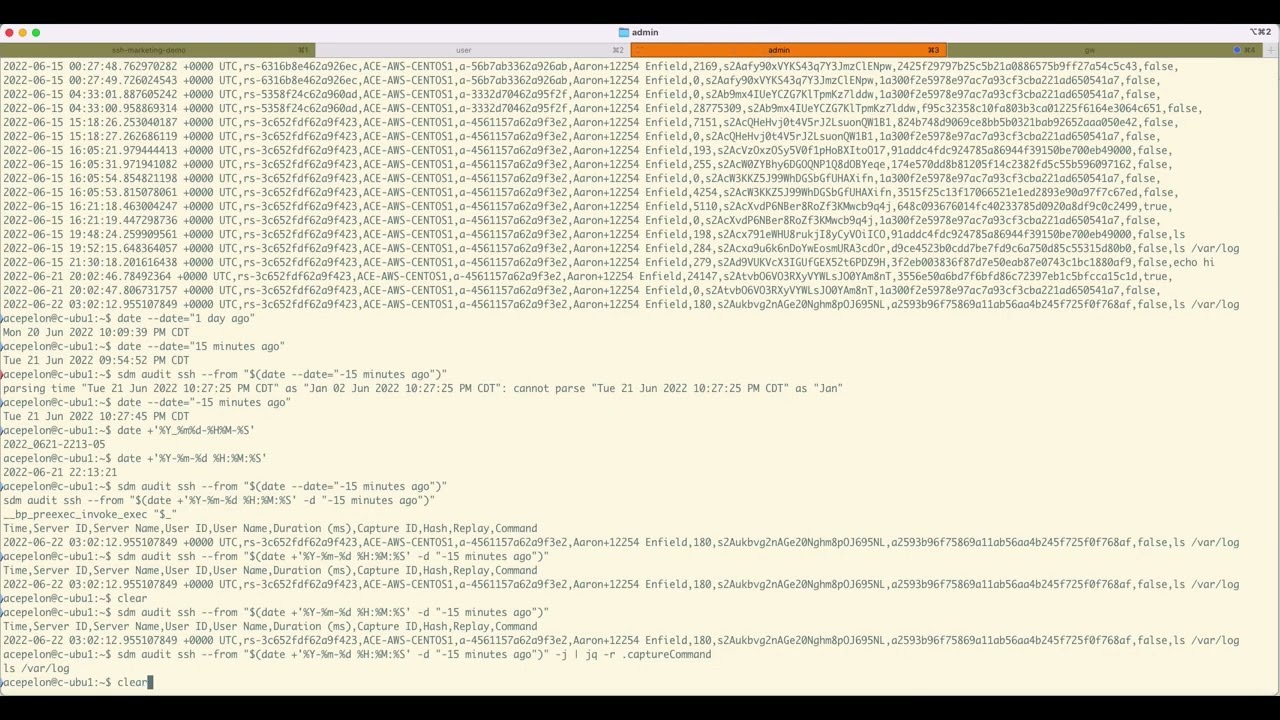This screenshot has width=1280, height=720.
Task: Click log row with timestamp 04:33:00.958869314
Action: click(x=602, y=108)
